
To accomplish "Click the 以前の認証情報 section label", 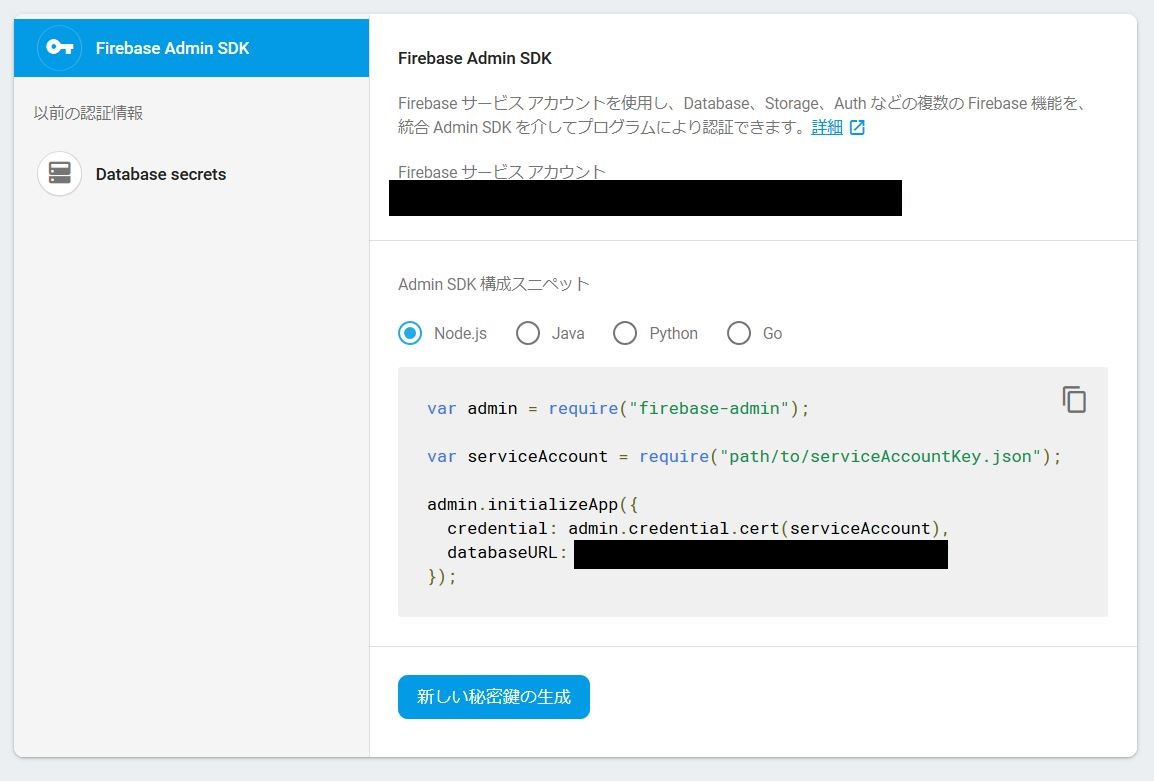I will point(88,113).
